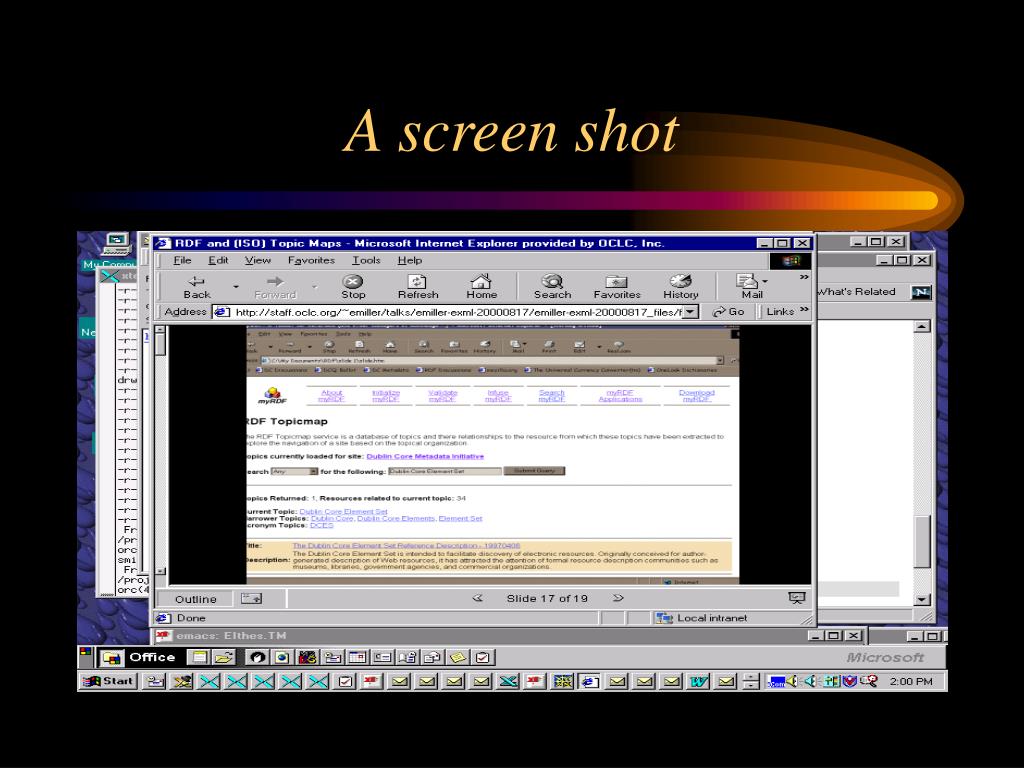Click the Go button
The width and height of the screenshot is (1024, 768).
coord(728,312)
